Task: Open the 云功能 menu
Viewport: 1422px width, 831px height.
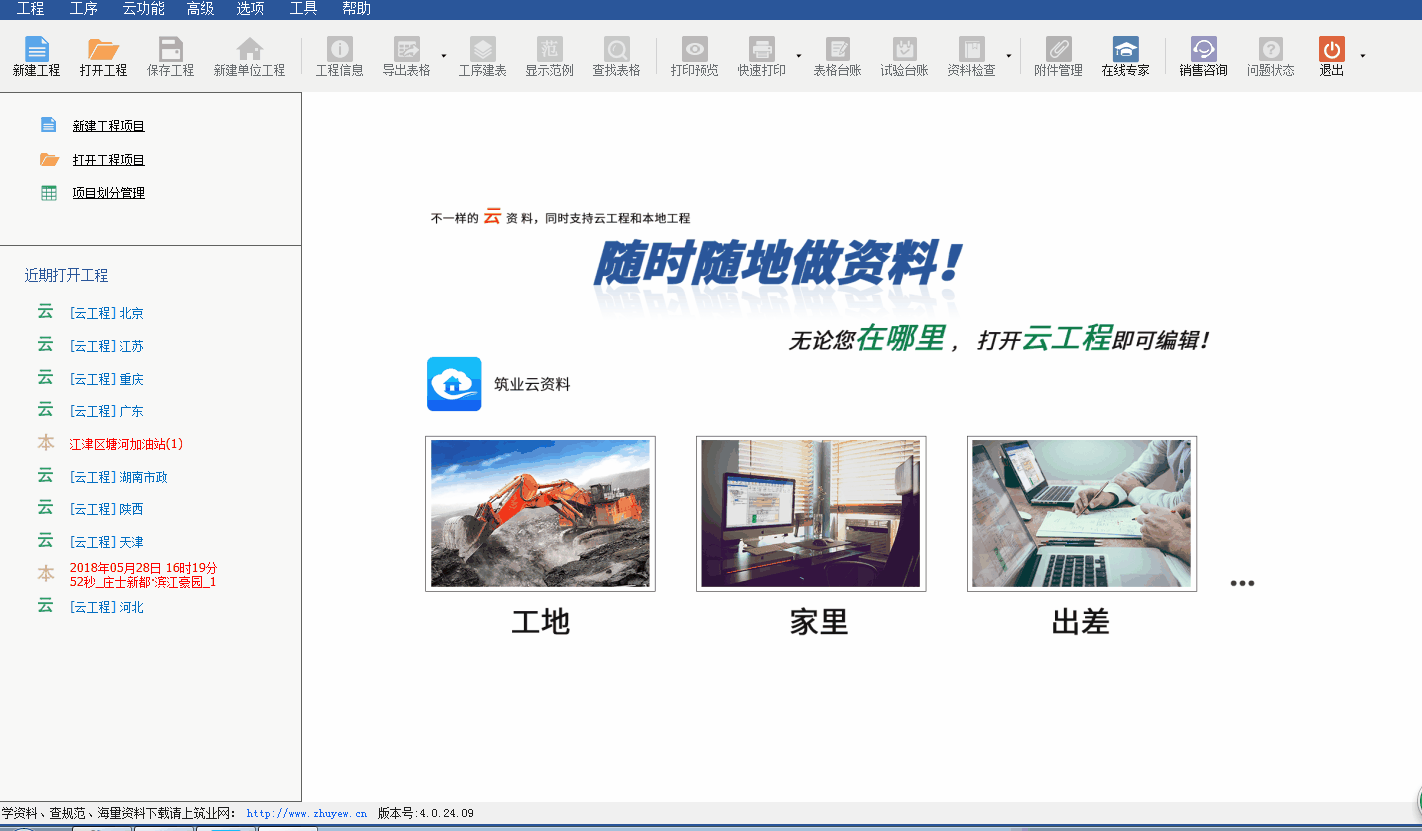Action: [143, 9]
